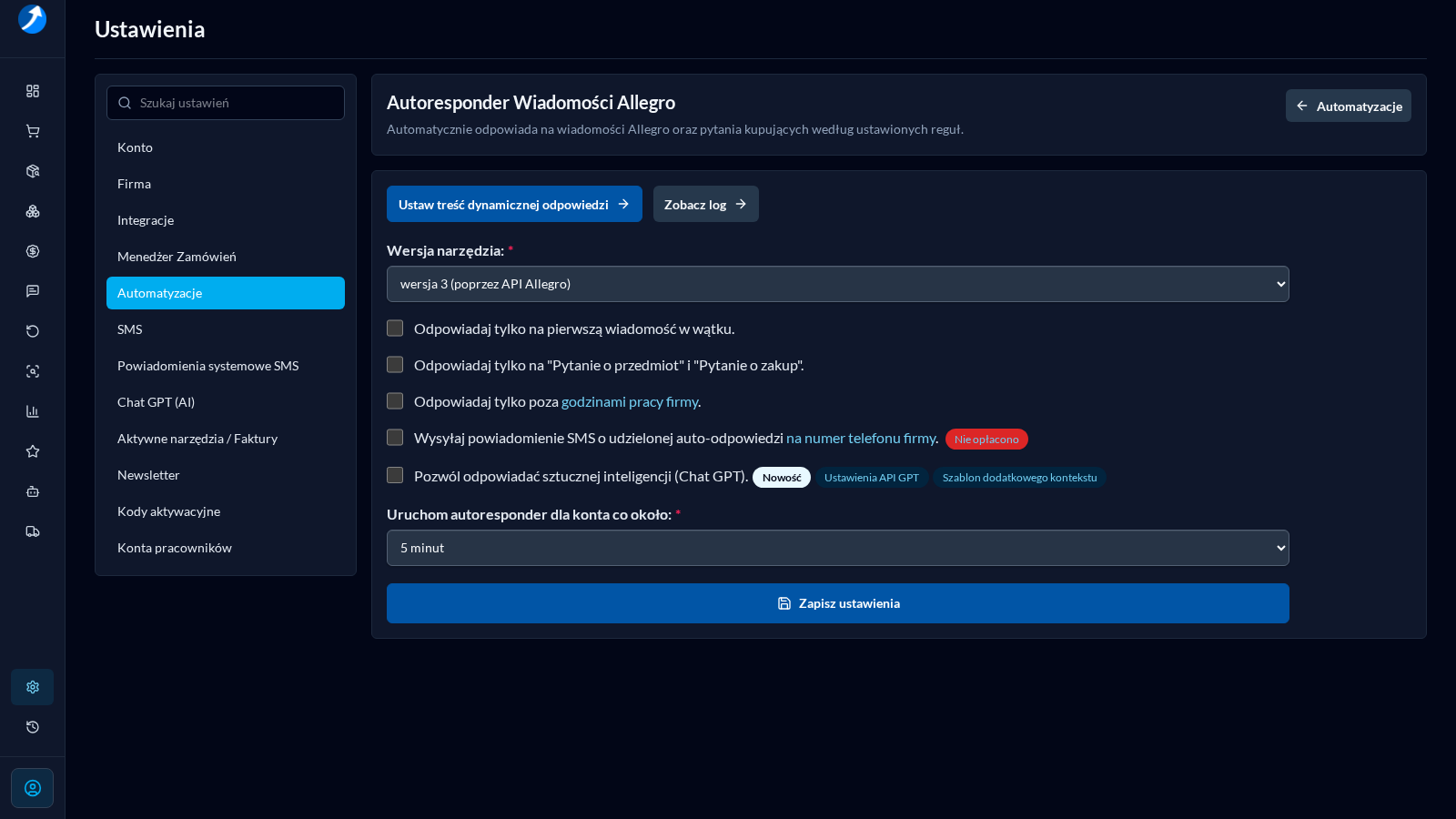Toggle reply only outside company working hours
Image resolution: width=1456 pixels, height=819 pixels.
tap(395, 400)
